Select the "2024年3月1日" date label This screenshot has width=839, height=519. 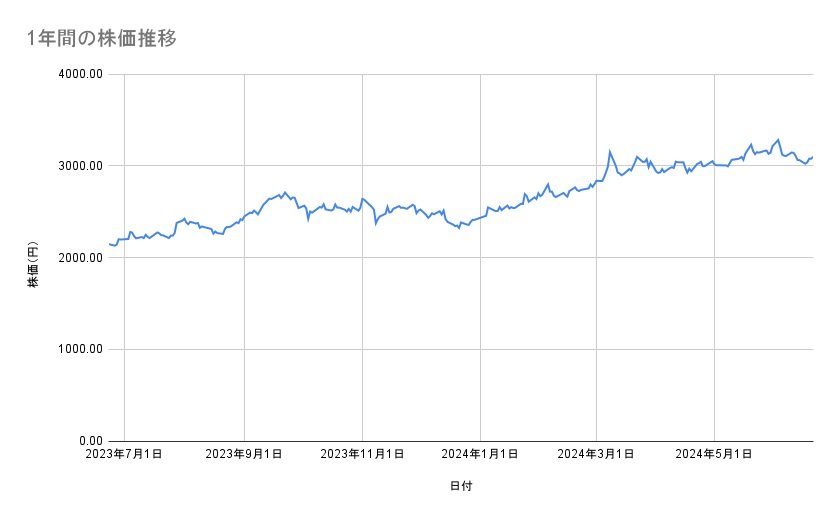click(x=596, y=455)
